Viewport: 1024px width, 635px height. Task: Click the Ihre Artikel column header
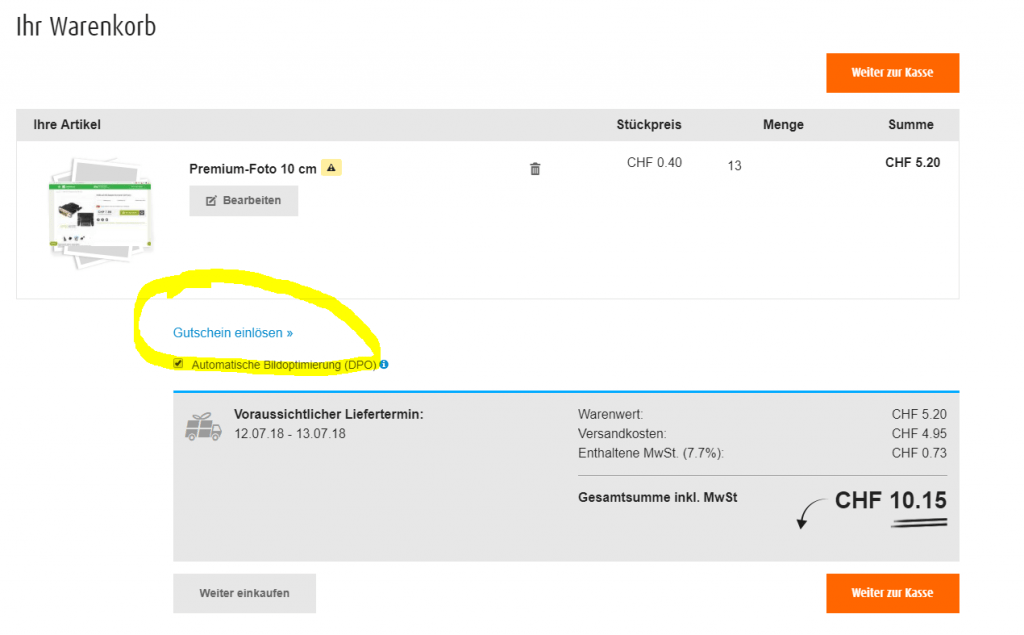click(67, 124)
